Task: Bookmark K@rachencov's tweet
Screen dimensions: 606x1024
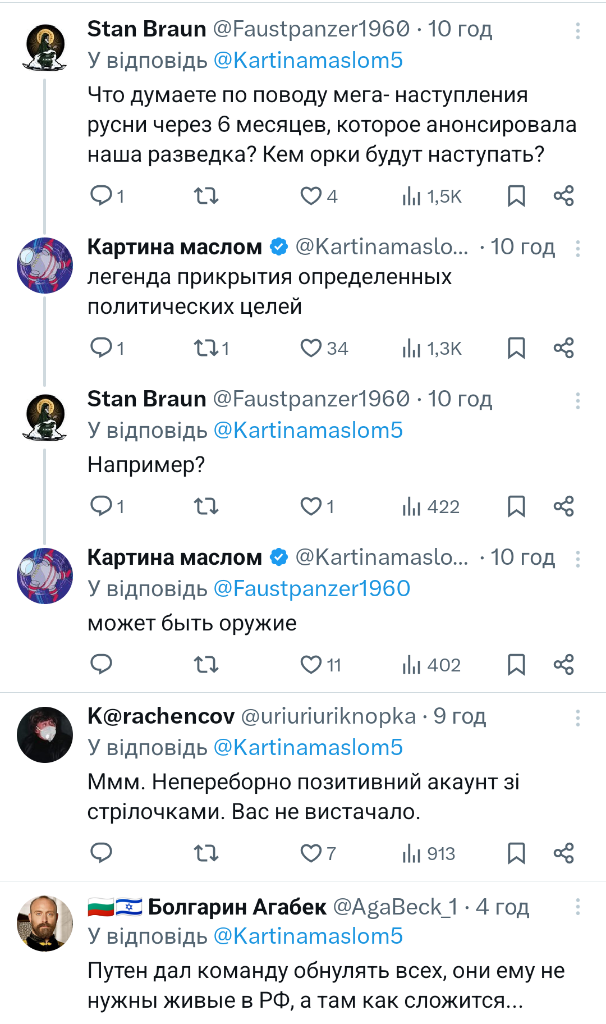Action: pyautogui.click(x=516, y=853)
